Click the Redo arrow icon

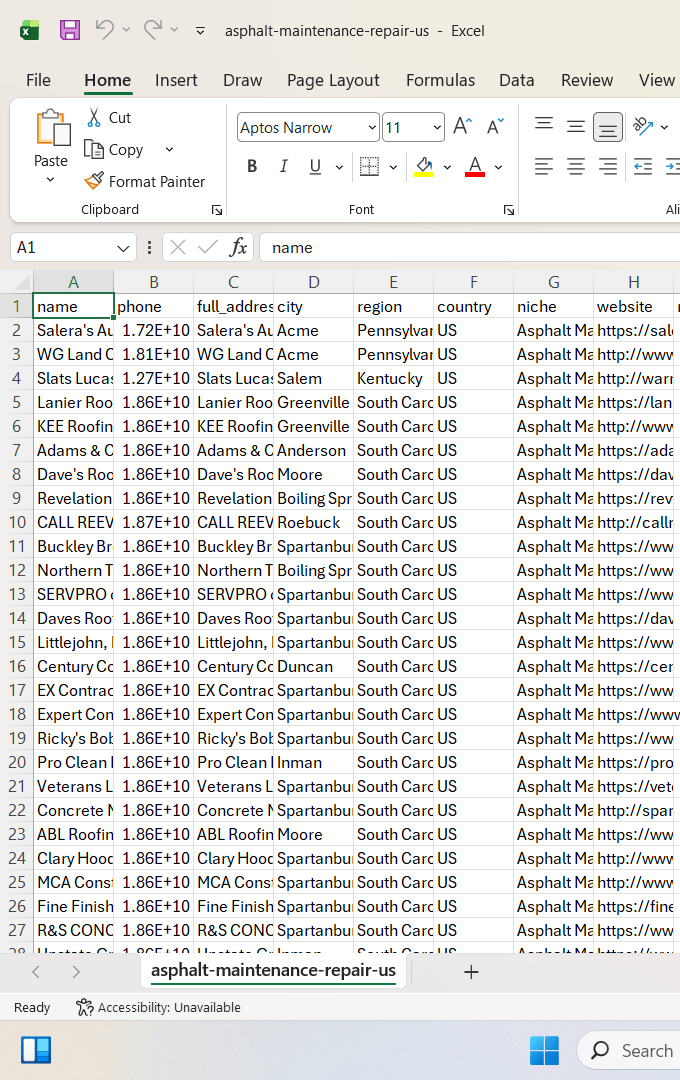153,30
